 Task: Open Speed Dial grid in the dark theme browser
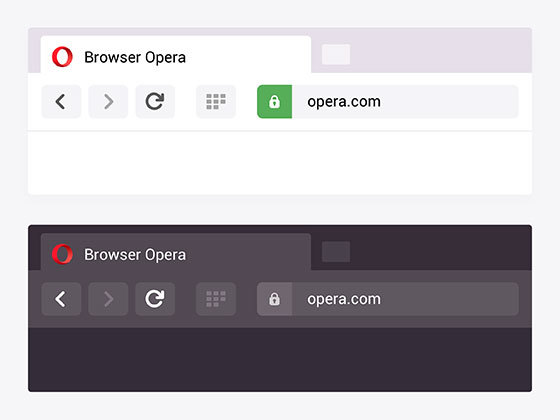coord(216,299)
